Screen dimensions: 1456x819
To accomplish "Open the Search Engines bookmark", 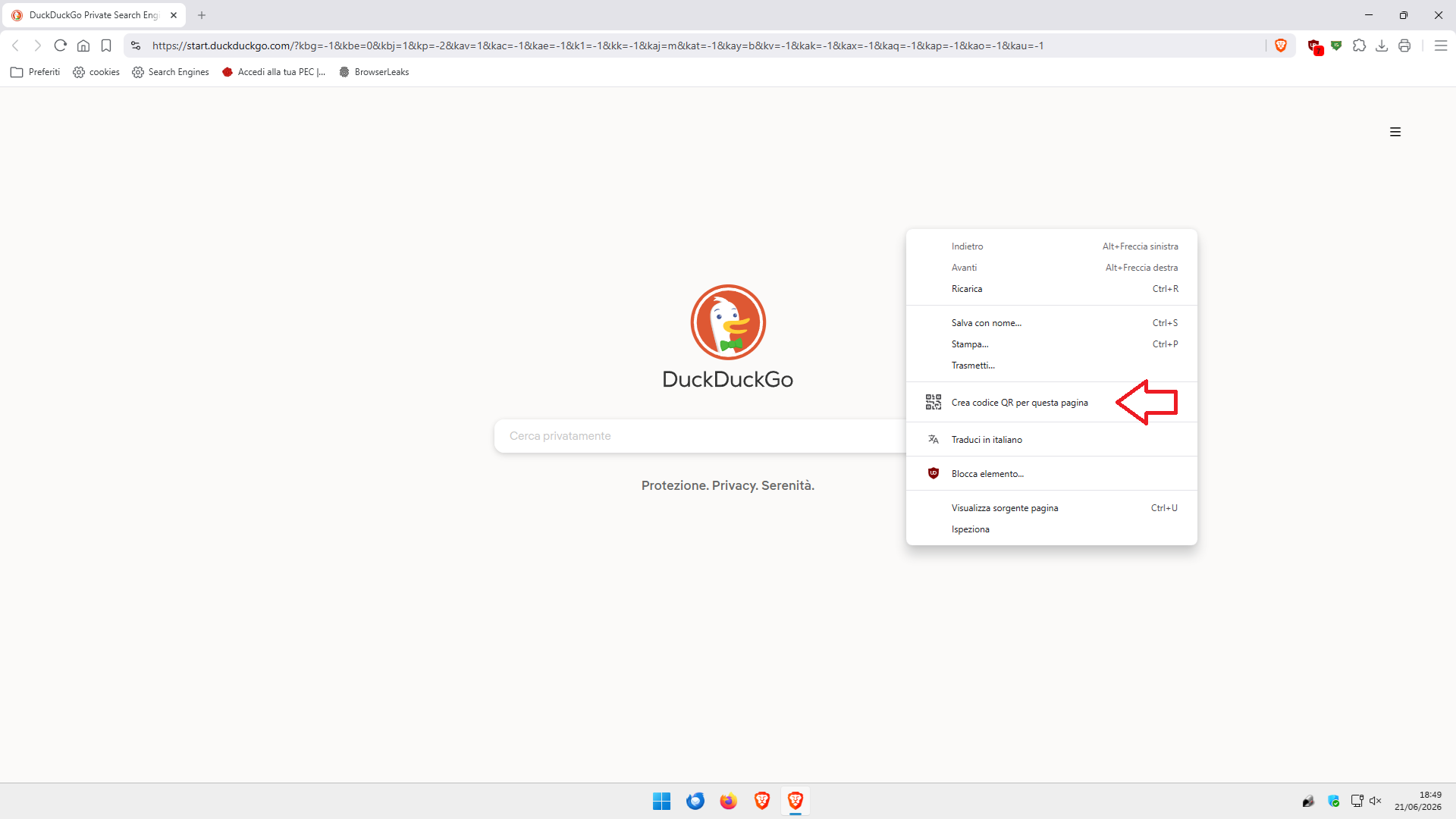I will [x=171, y=72].
